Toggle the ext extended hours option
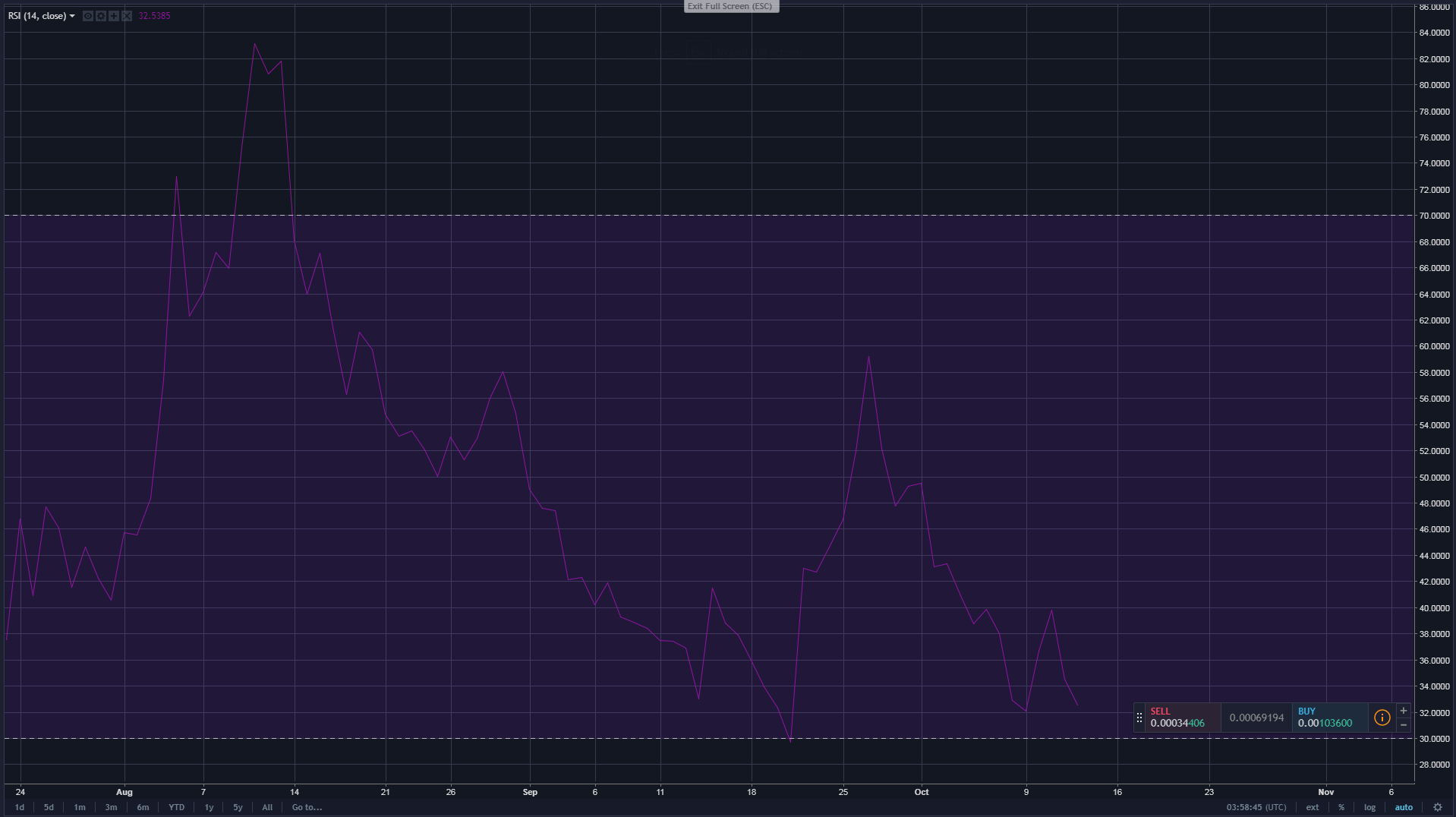Viewport: 1456px width, 817px height. (1313, 807)
